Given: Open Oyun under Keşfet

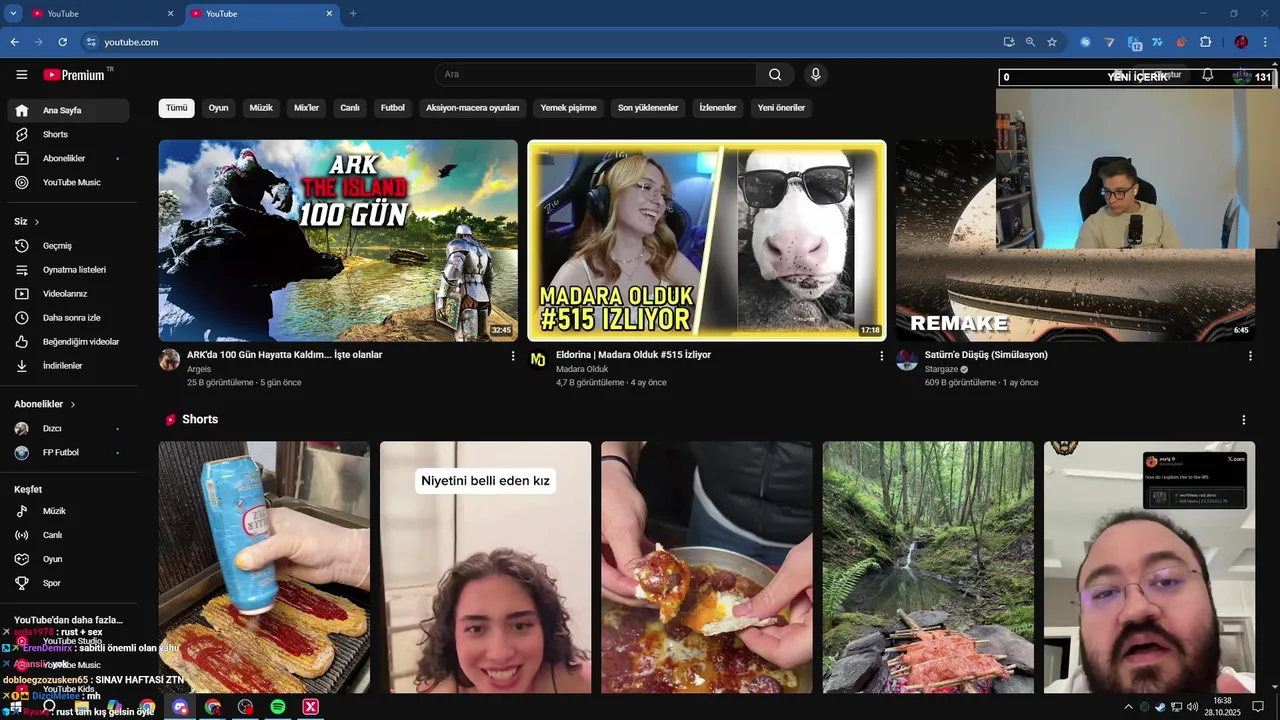Looking at the screenshot, I should [x=68, y=559].
